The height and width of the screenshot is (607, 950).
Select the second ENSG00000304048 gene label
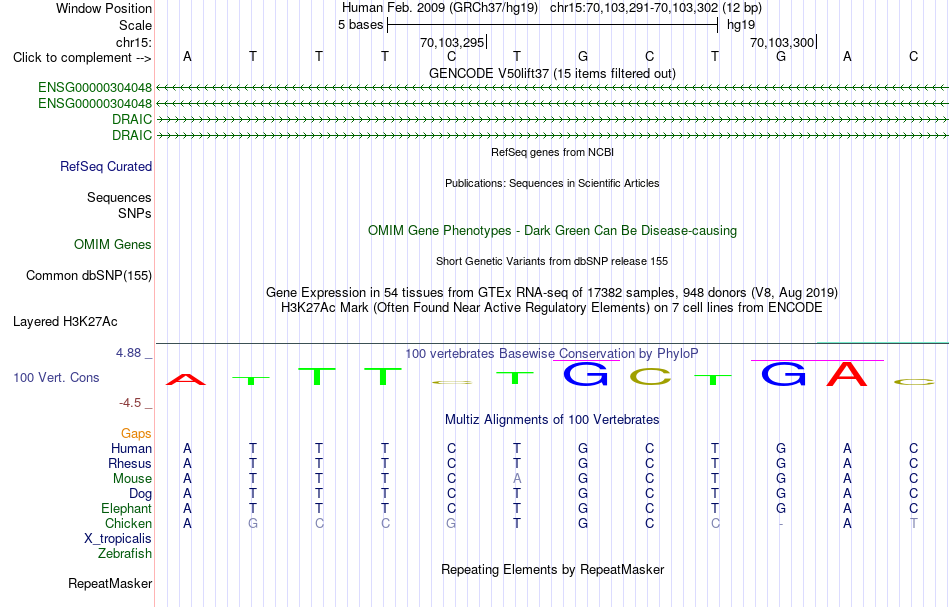pos(95,104)
